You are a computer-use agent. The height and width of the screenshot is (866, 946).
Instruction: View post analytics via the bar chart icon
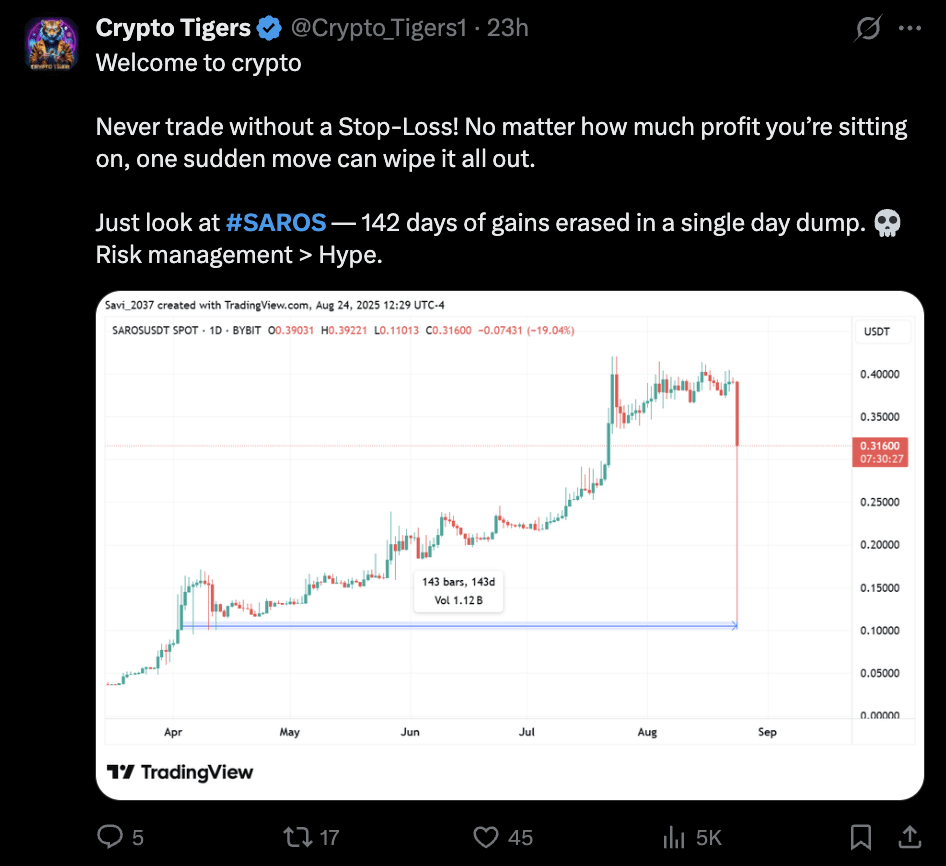click(674, 837)
